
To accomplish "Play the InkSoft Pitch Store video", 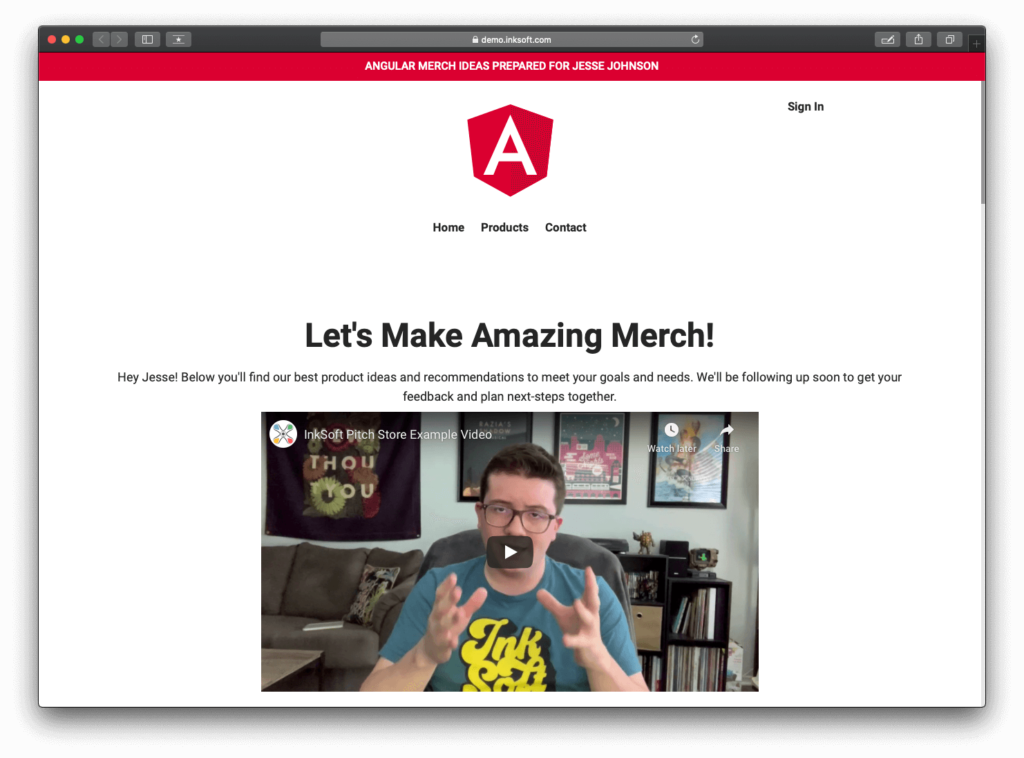I will point(510,552).
